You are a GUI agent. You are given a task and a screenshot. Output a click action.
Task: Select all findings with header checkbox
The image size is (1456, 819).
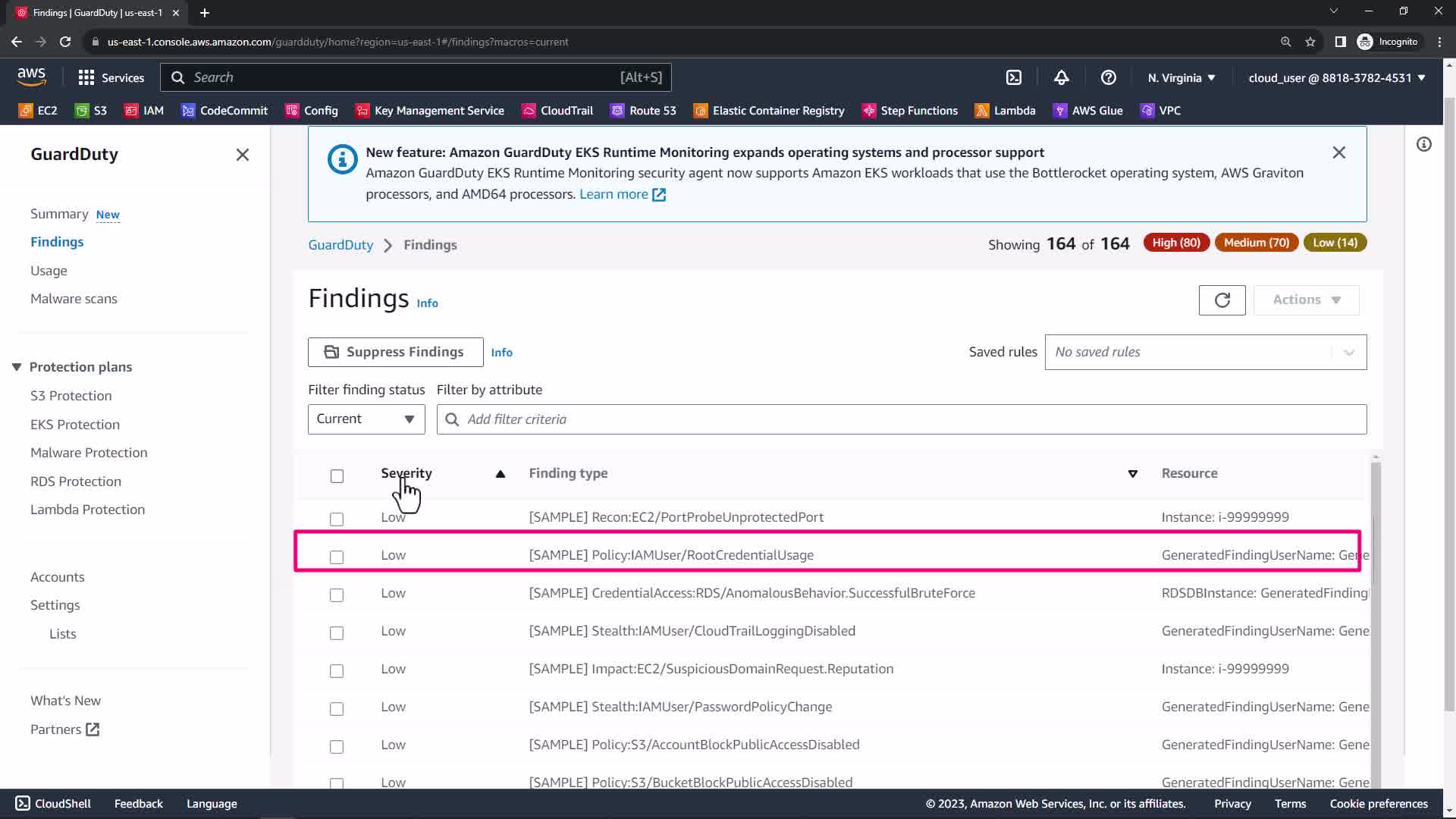(337, 476)
